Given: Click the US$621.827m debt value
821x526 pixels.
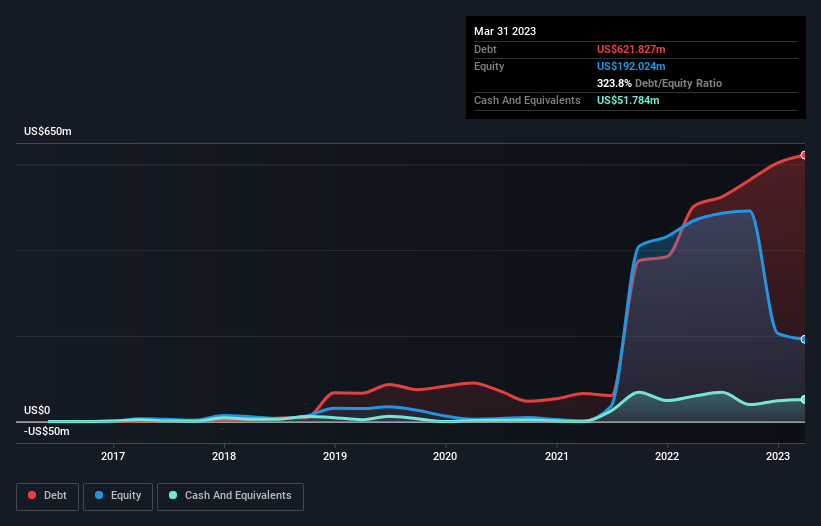Looking at the screenshot, I should tap(631, 49).
